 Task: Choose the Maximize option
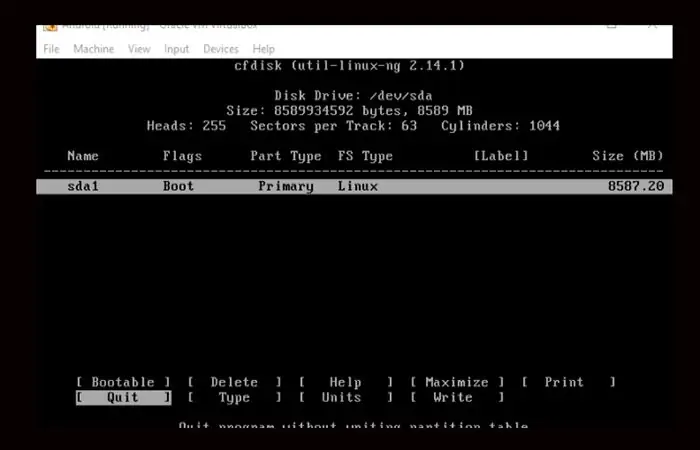[x=457, y=382]
